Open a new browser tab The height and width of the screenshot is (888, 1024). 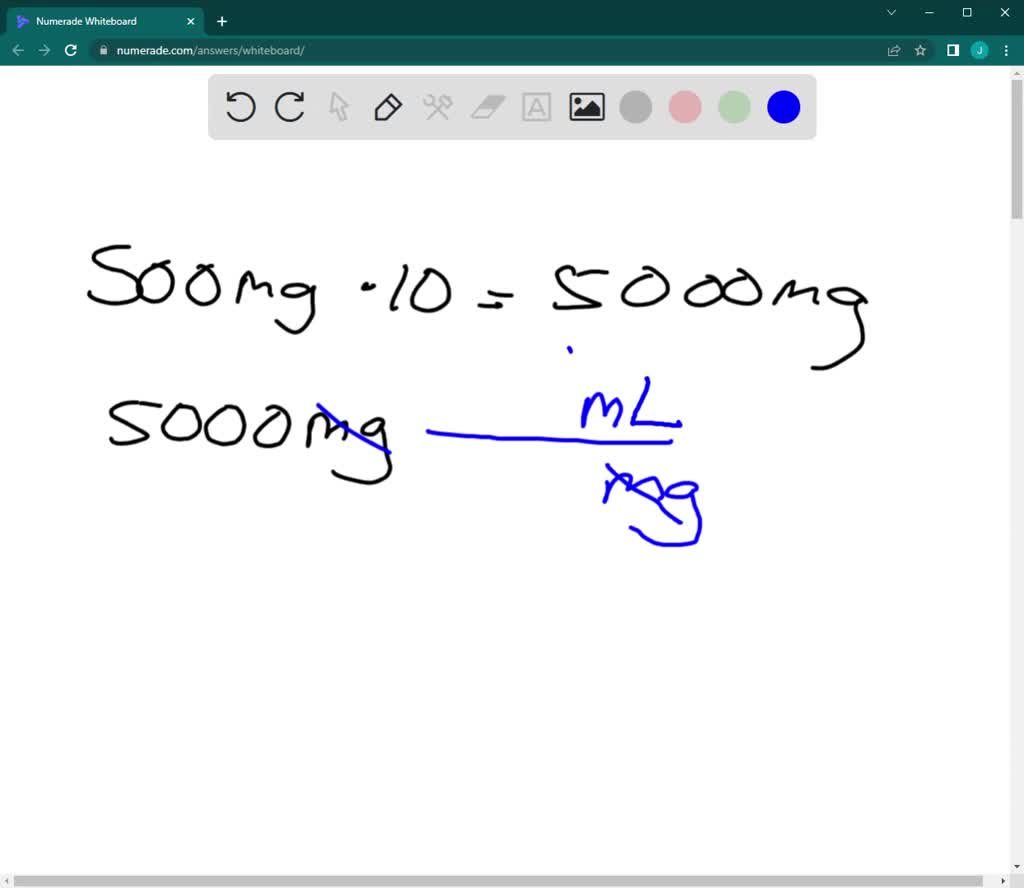tap(222, 20)
